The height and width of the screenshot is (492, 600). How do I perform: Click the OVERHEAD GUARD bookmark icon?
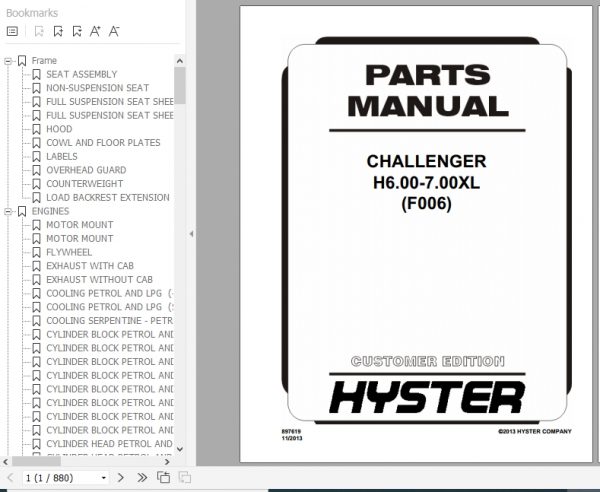(x=36, y=170)
